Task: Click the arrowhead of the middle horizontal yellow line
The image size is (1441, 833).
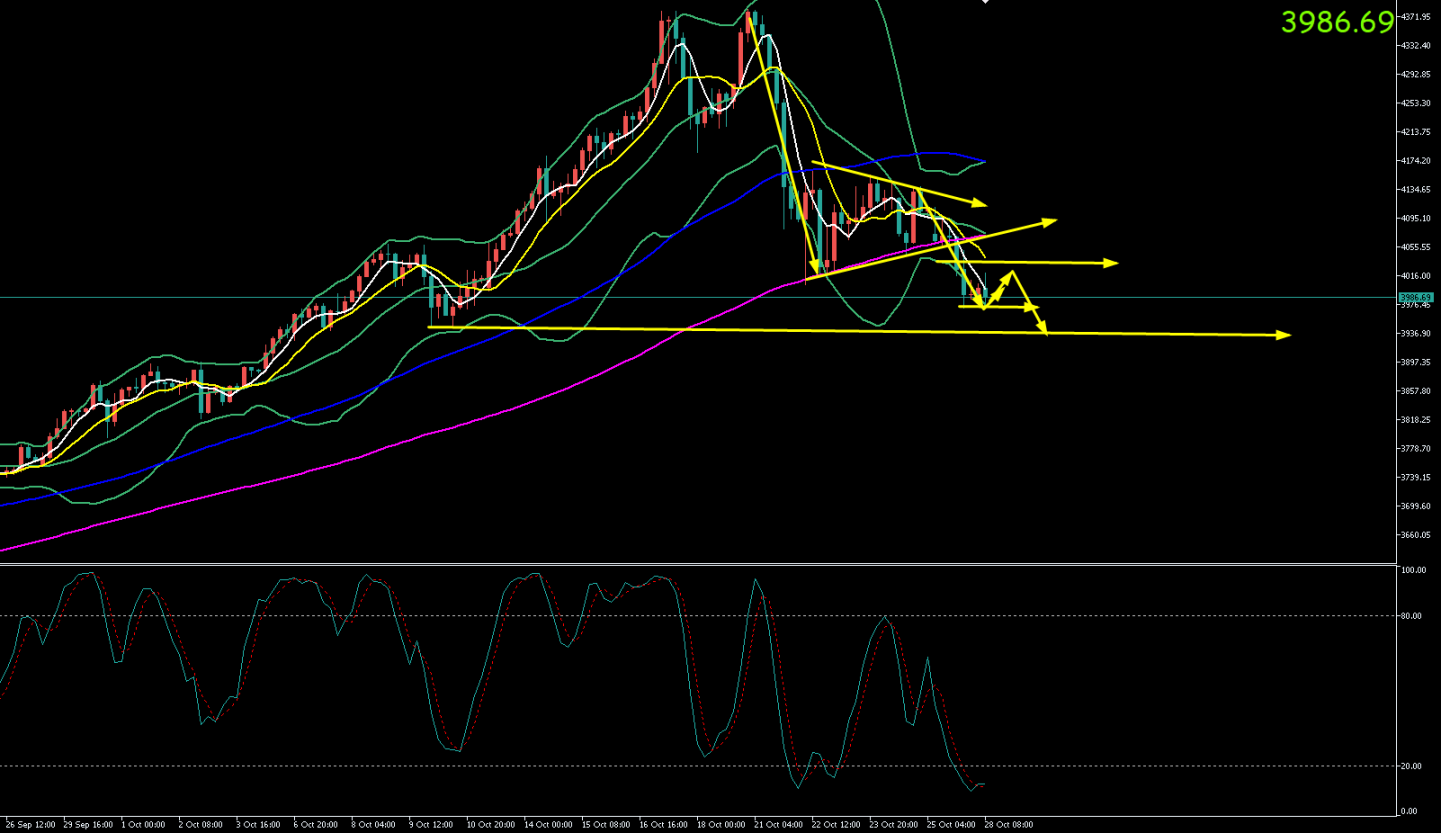Action: pos(1112,263)
